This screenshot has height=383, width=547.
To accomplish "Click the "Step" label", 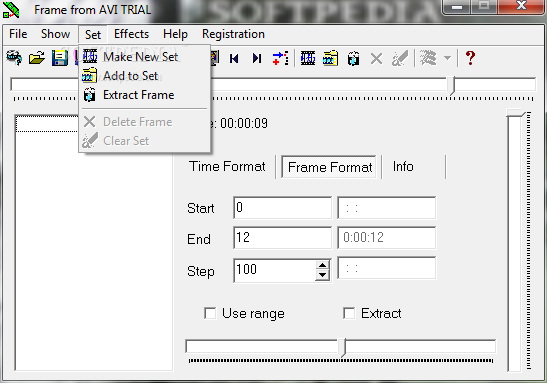I will coord(201,272).
